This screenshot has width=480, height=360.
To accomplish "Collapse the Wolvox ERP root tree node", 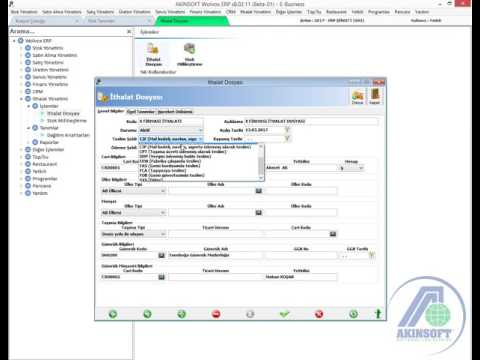I will [14, 41].
